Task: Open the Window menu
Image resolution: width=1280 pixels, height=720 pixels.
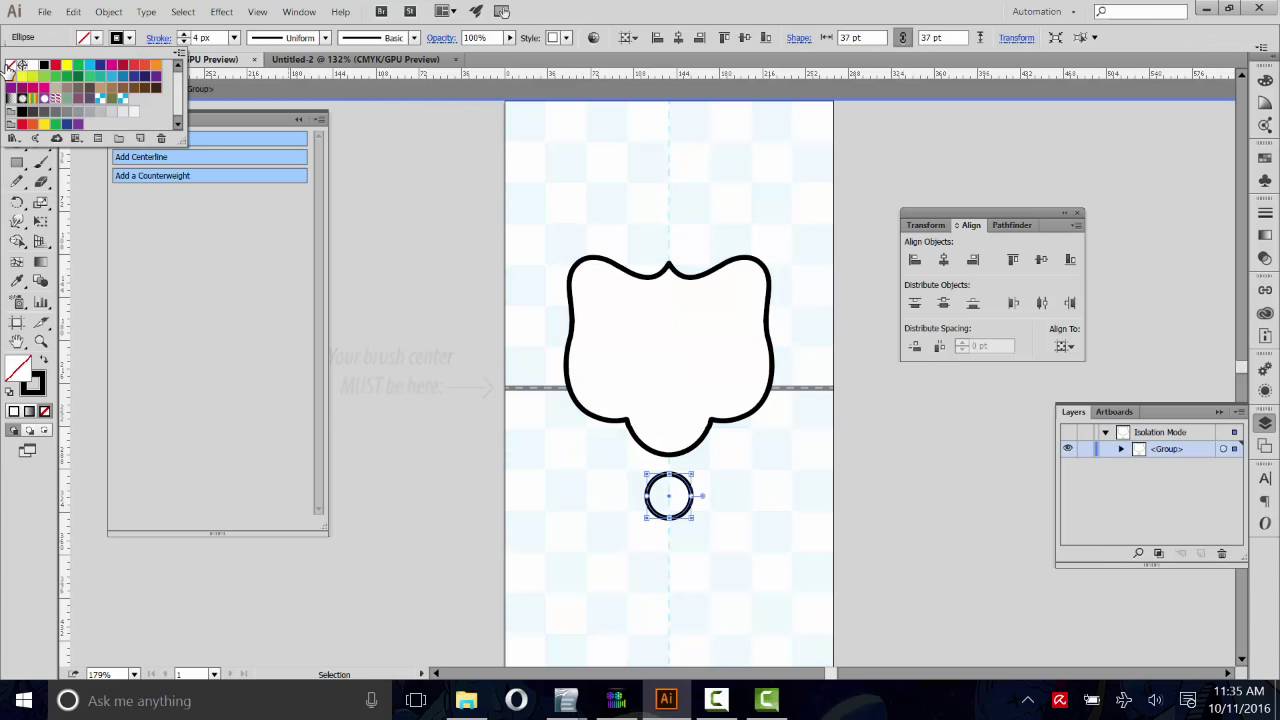Action: (299, 12)
